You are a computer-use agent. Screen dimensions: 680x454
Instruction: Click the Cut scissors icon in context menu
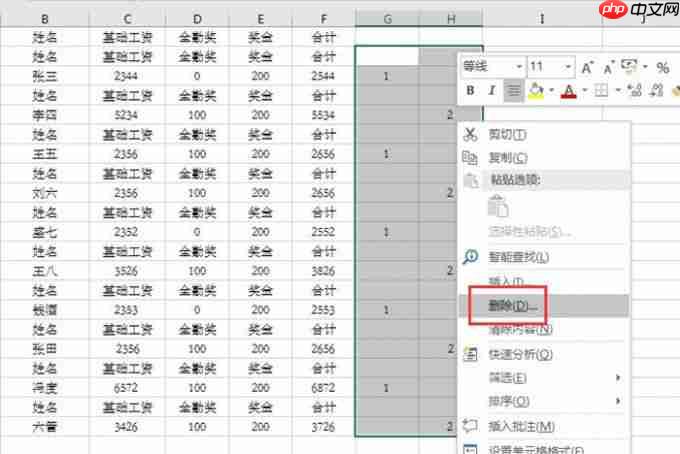point(470,134)
